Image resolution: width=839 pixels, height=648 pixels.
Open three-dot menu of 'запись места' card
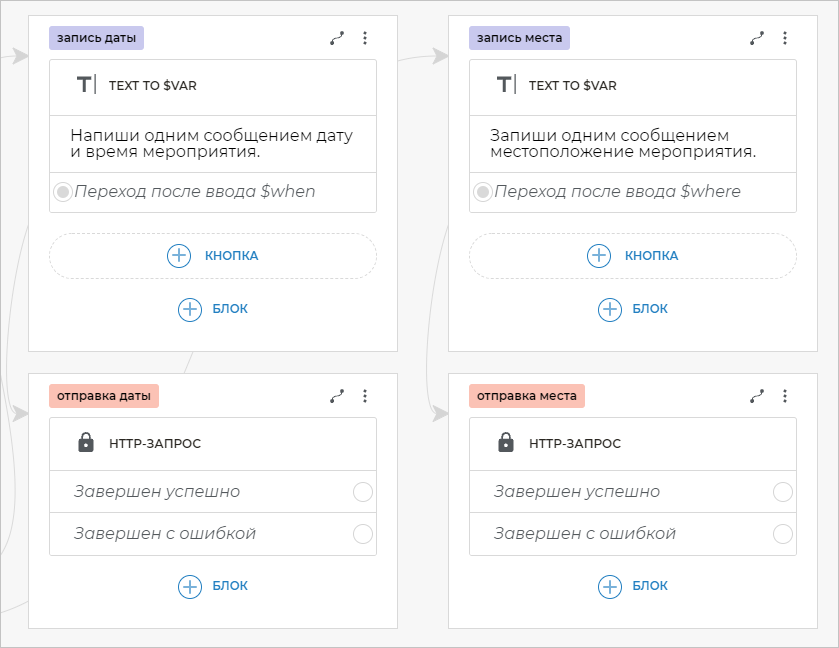(x=785, y=38)
